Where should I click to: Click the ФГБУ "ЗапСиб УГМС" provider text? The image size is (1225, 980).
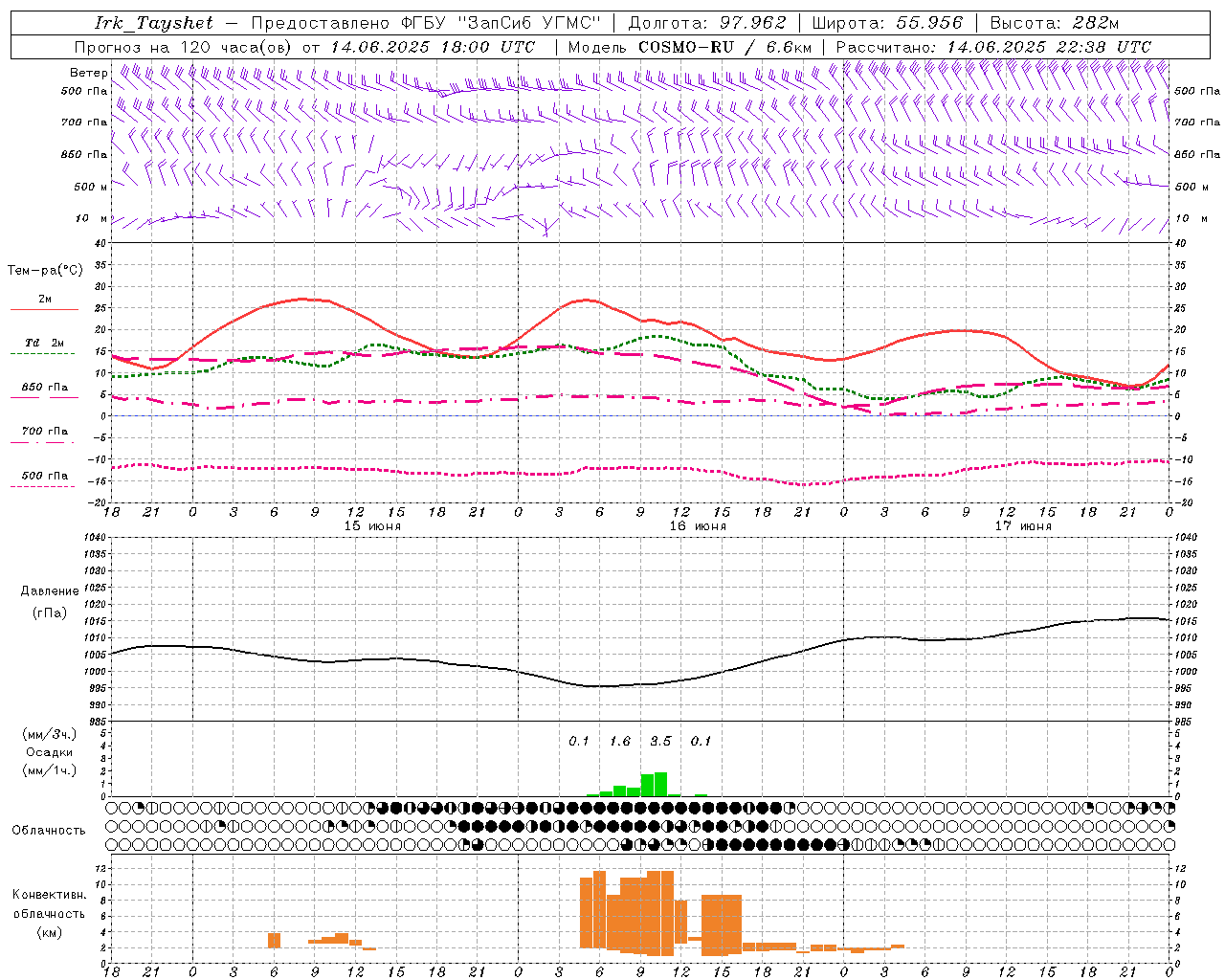[501, 23]
